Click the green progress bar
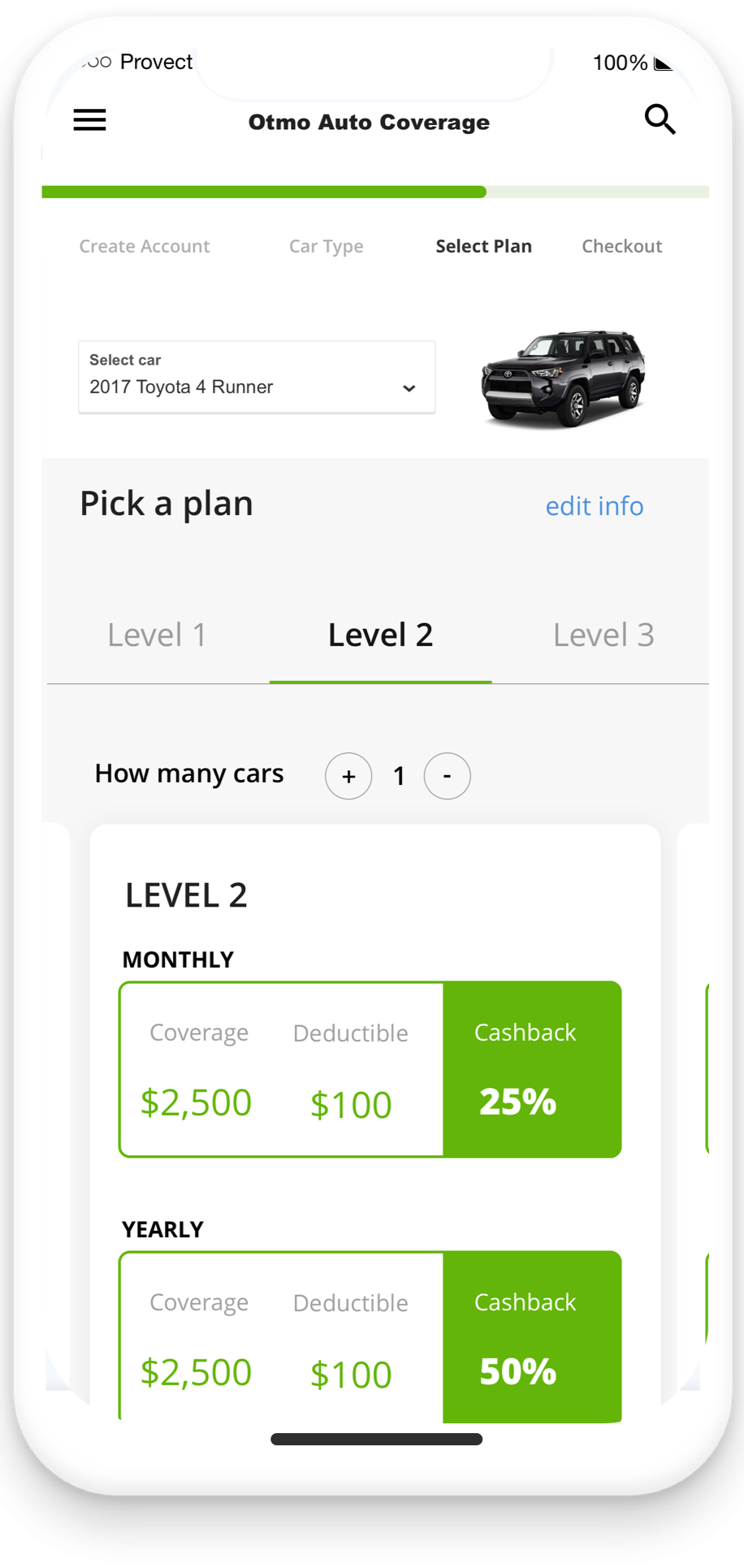Viewport: 744px width, 1568px height. click(264, 192)
